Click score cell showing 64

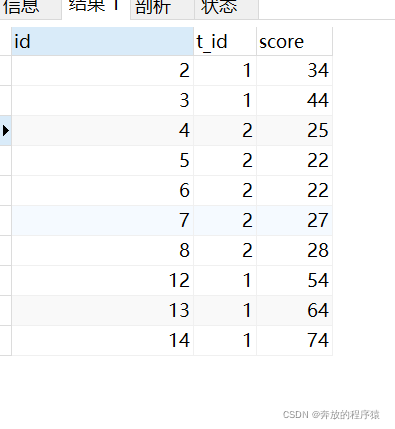tap(295, 310)
